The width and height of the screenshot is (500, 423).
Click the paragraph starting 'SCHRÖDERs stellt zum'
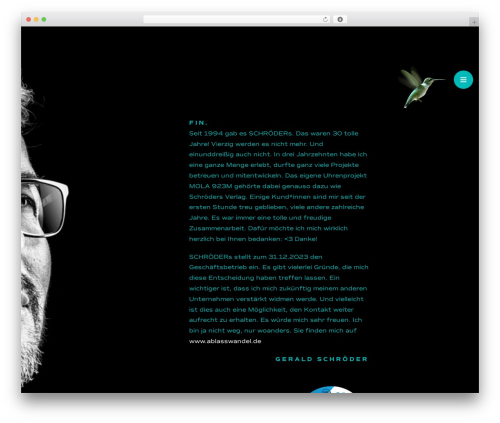point(279,299)
